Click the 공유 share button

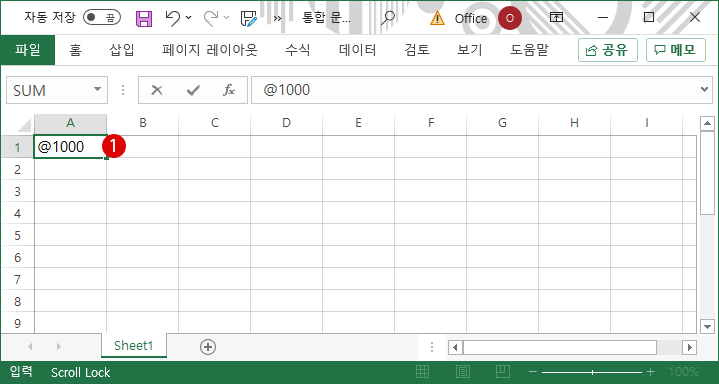coord(608,50)
